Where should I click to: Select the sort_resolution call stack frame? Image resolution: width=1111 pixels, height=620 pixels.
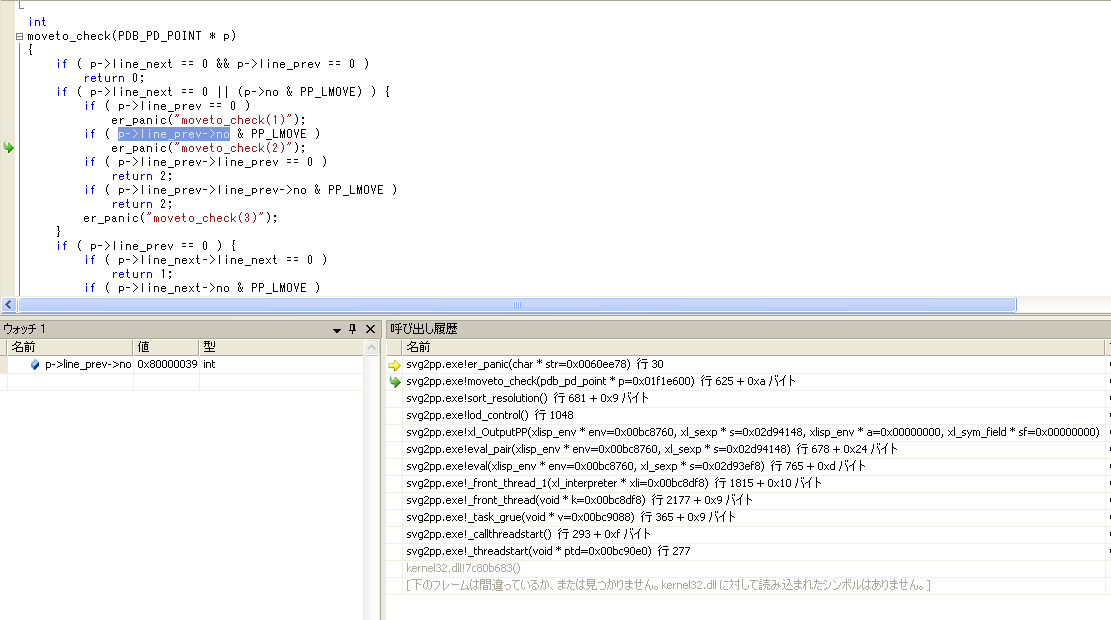[527, 398]
